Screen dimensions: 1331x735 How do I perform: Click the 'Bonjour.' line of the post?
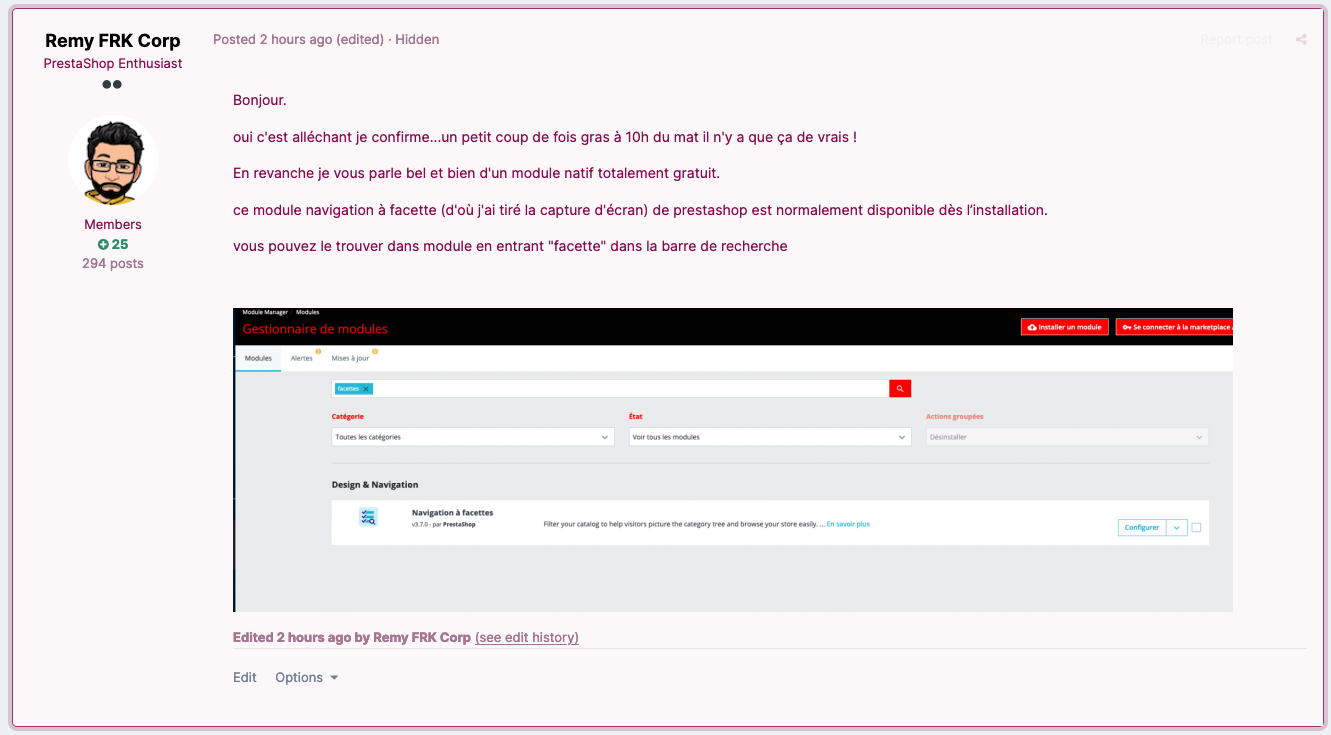coord(260,100)
